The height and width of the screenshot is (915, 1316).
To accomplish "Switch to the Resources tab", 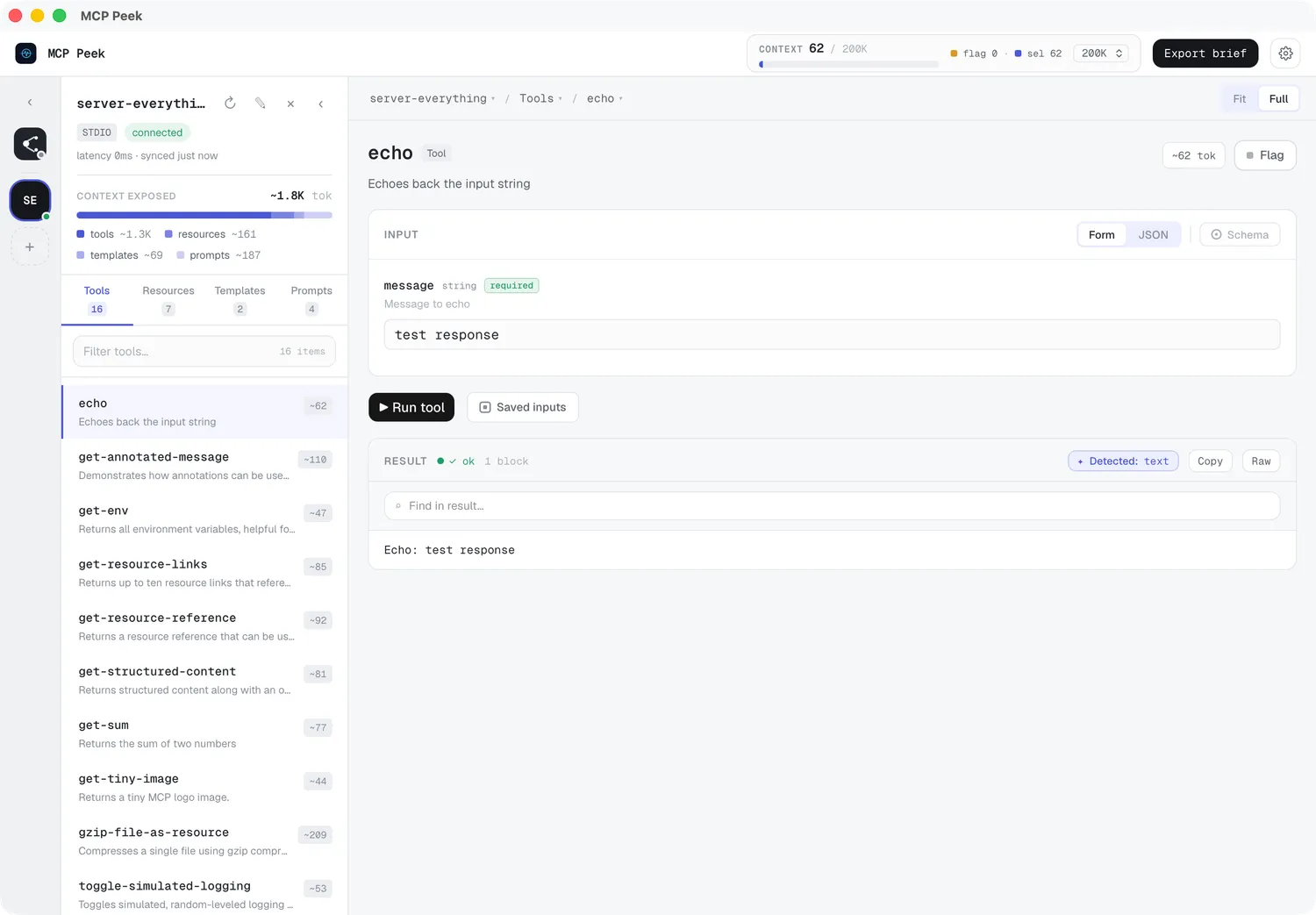I will 168,299.
